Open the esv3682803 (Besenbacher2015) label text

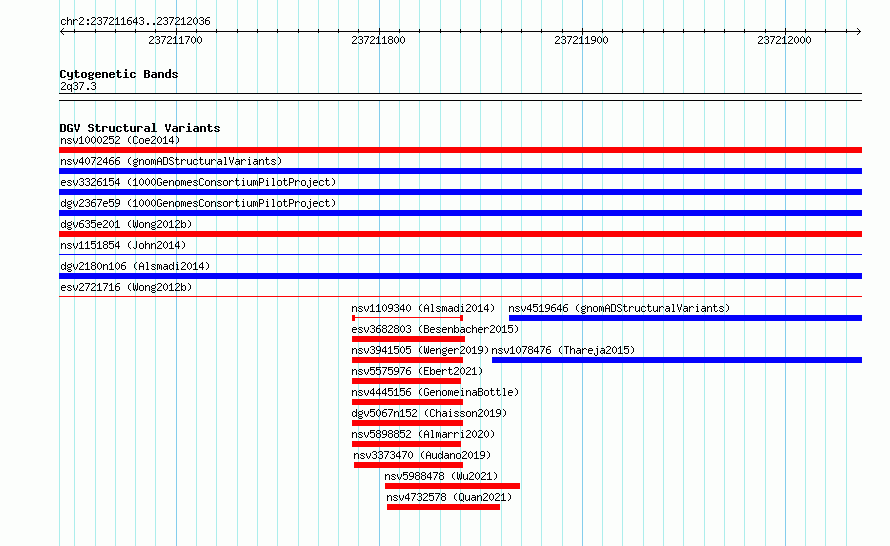[435, 329]
